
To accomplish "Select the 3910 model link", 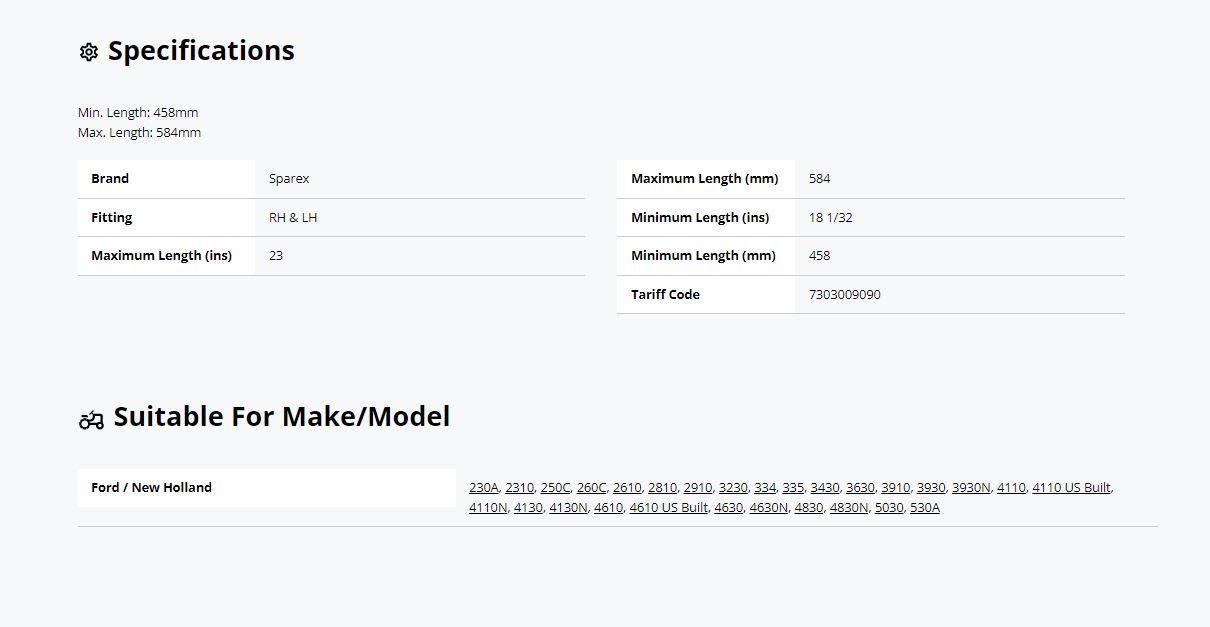I will point(895,487).
